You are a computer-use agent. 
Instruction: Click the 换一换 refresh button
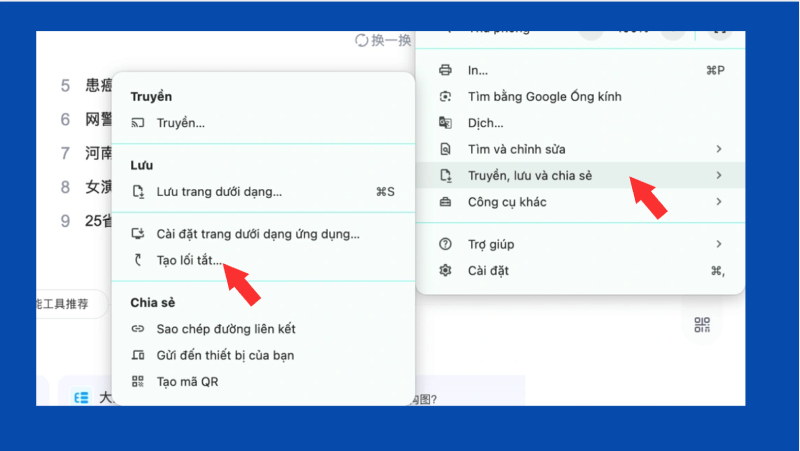click(x=383, y=41)
